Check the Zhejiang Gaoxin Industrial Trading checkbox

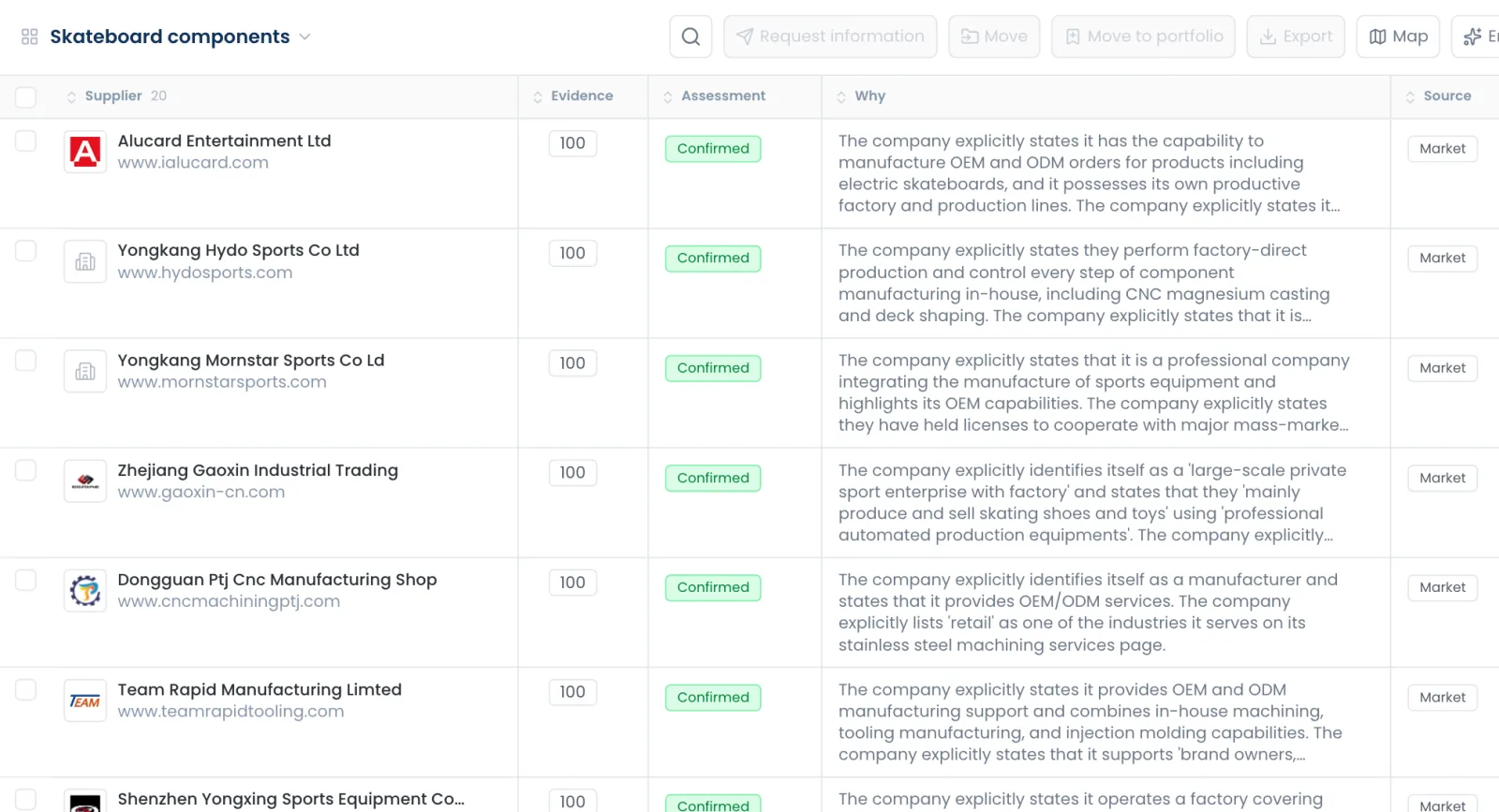point(26,470)
